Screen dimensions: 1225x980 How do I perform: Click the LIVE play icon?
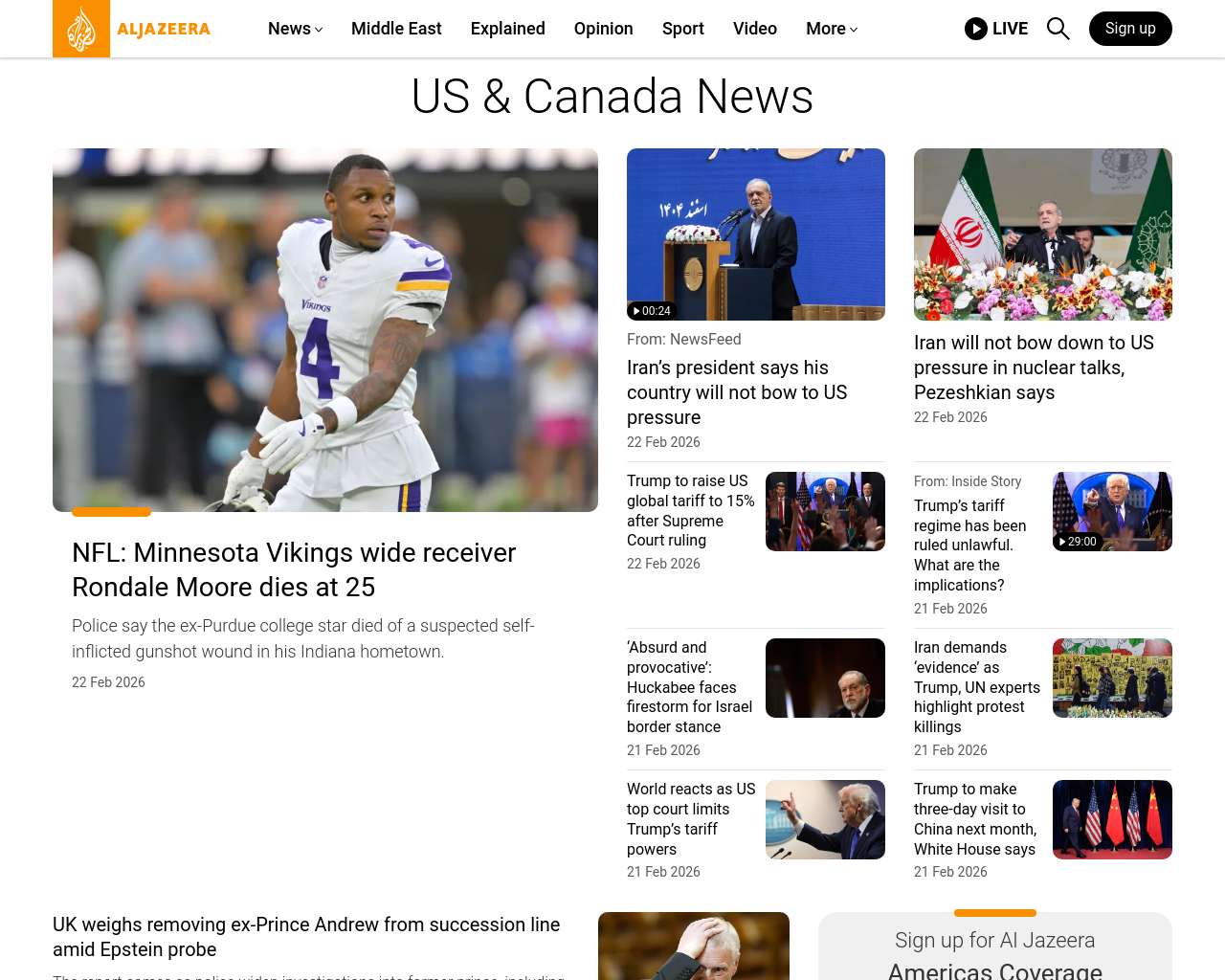tap(975, 29)
